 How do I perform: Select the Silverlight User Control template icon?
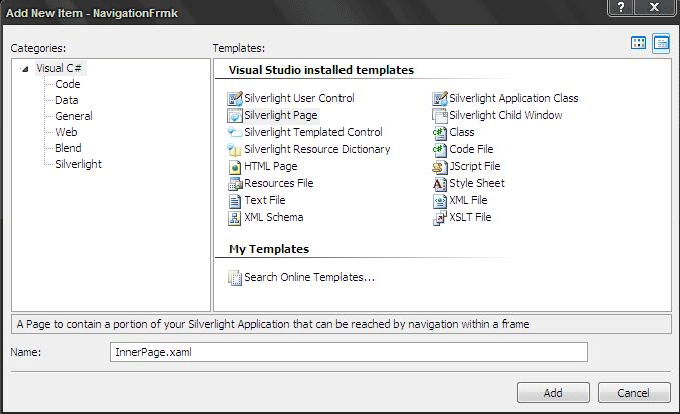[x=235, y=99]
